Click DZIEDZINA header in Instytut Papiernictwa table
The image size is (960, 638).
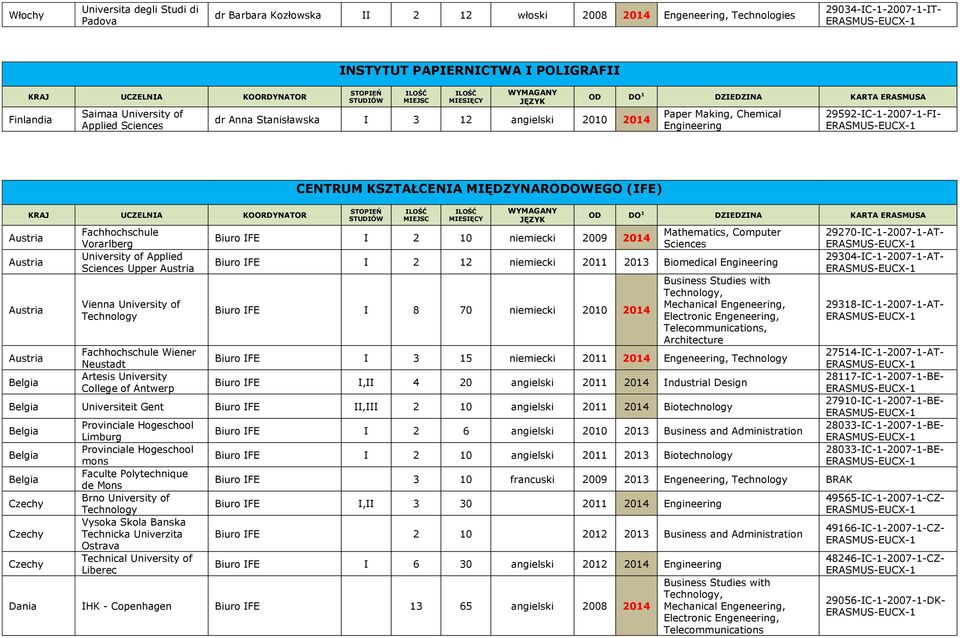click(738, 97)
